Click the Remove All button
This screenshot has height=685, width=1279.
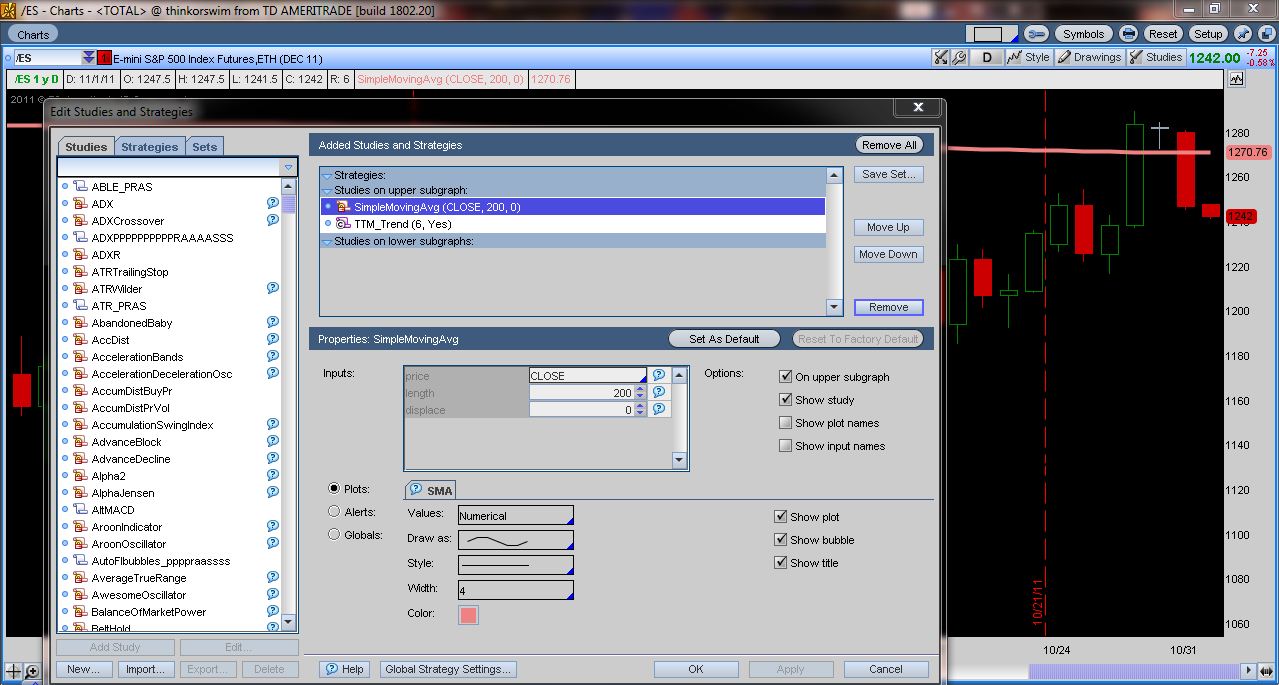point(889,145)
